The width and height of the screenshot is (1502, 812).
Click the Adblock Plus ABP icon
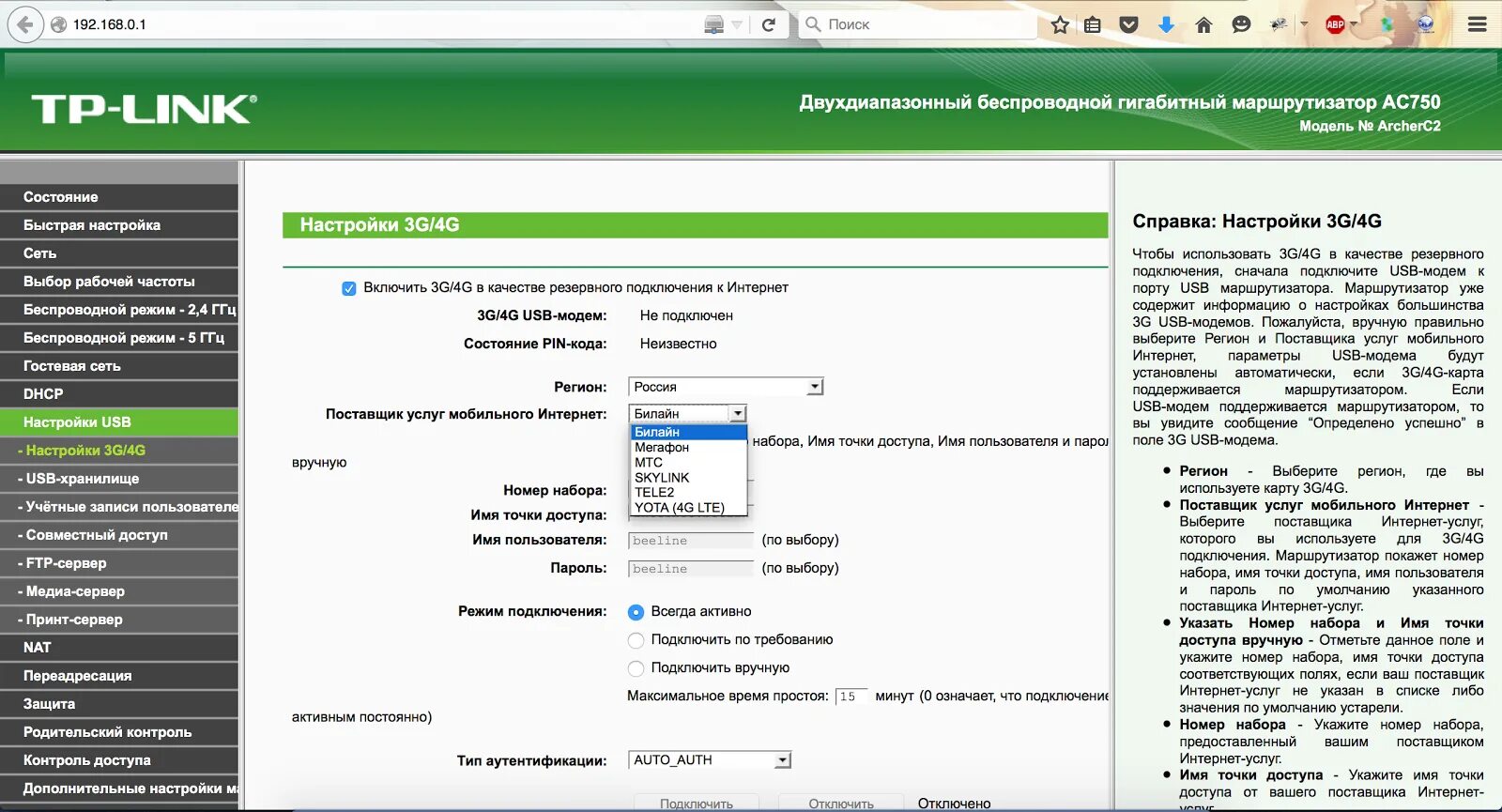[1335, 24]
